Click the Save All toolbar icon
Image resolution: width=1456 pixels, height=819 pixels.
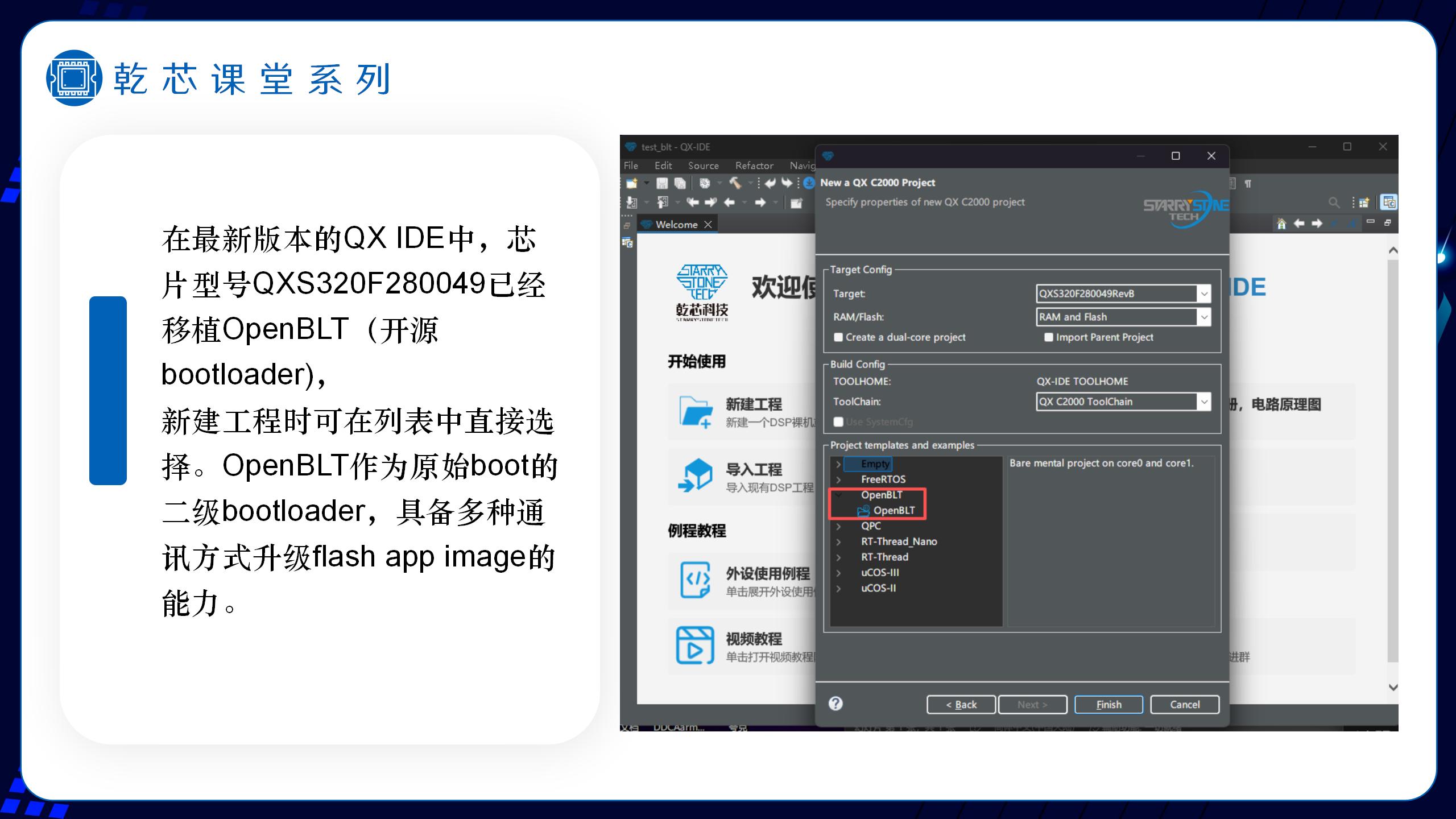(x=680, y=183)
